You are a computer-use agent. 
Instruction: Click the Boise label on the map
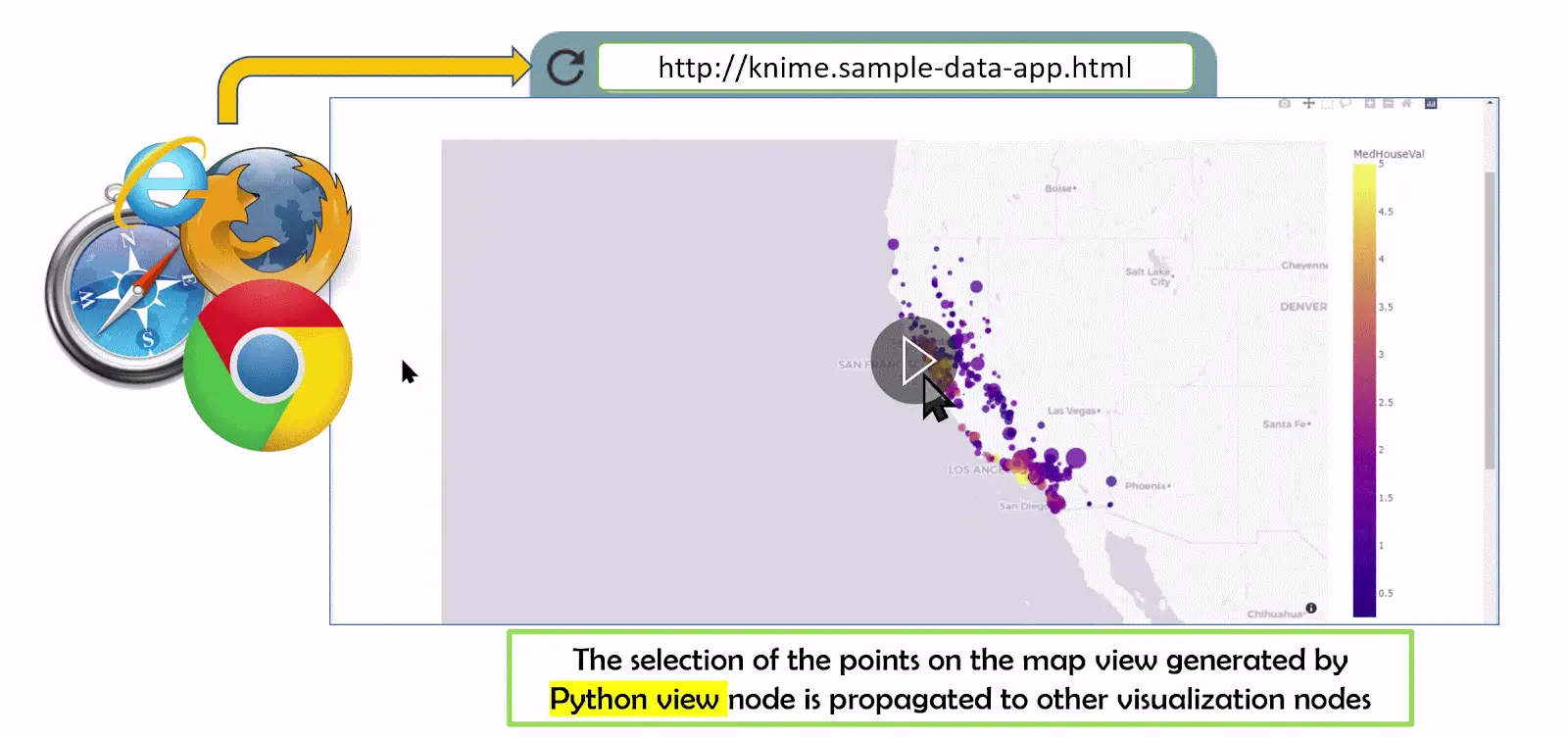point(1060,188)
